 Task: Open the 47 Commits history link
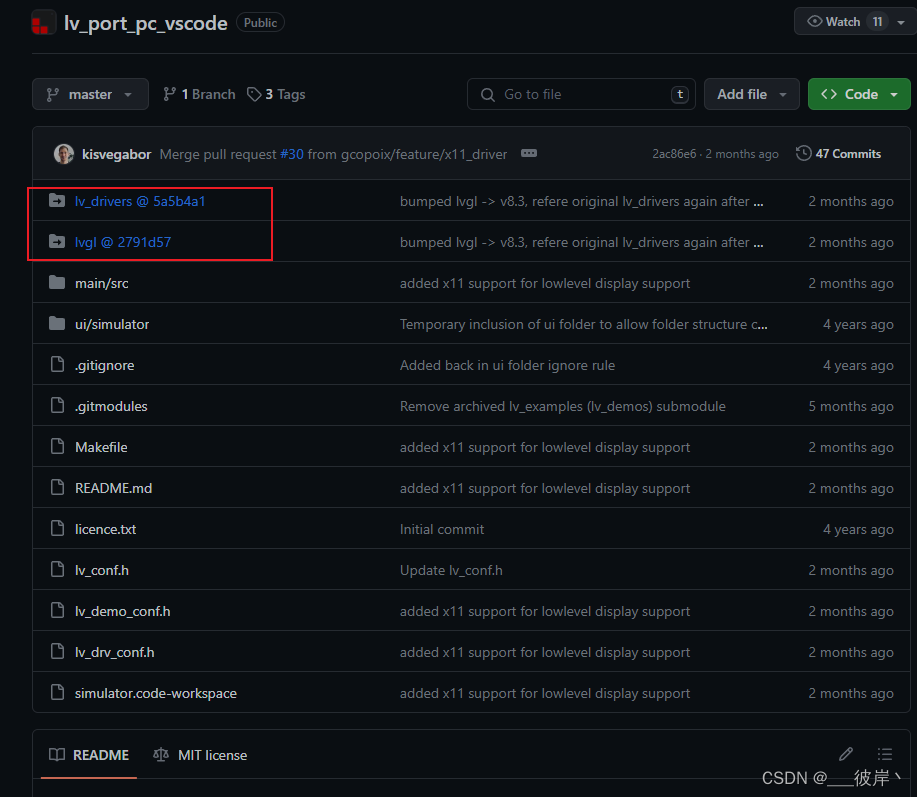839,153
